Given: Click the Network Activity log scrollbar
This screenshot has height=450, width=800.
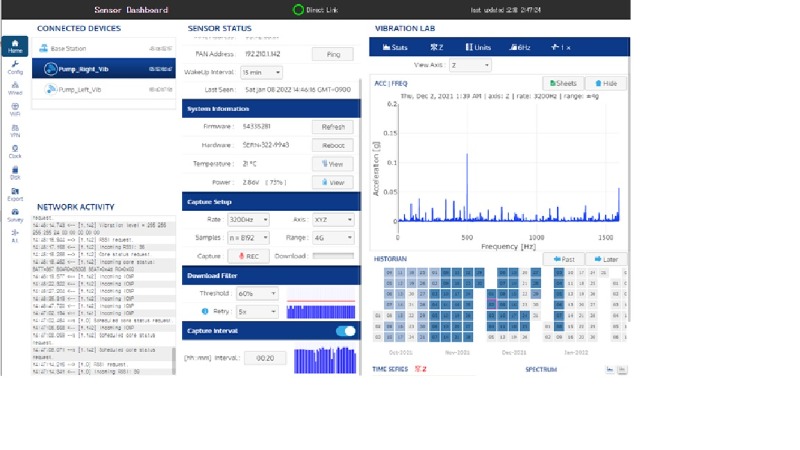Looking at the screenshot, I should point(173,361).
